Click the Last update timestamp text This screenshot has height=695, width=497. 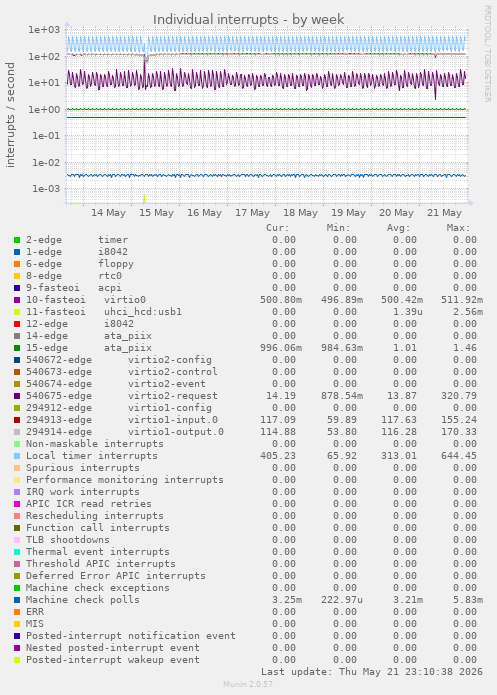[x=372, y=672]
